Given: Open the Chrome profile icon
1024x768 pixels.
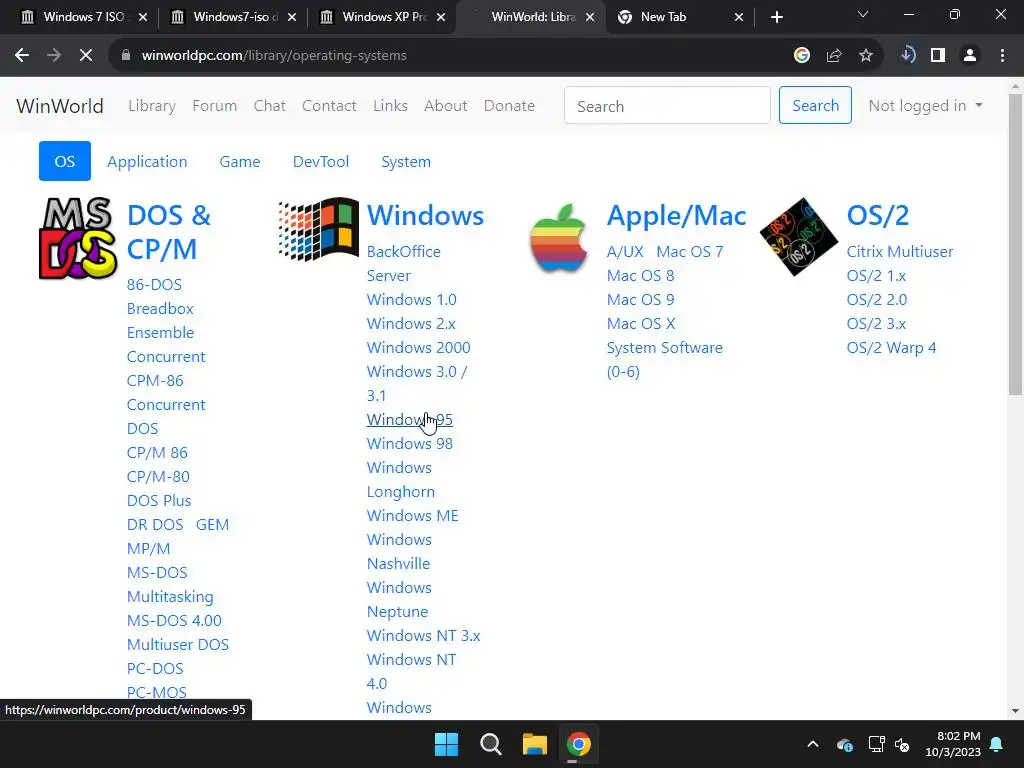Looking at the screenshot, I should click(970, 56).
